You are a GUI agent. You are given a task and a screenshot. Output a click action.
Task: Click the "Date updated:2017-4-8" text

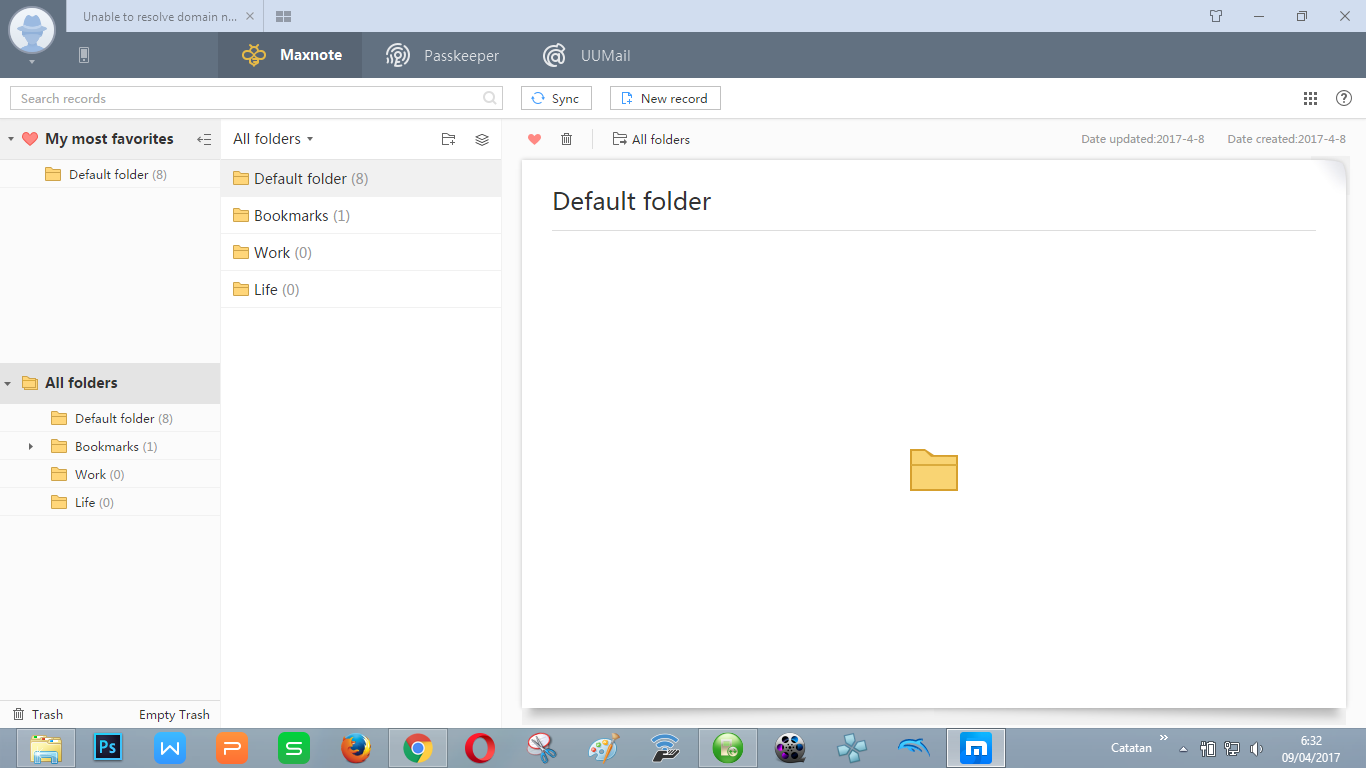pyautogui.click(x=1142, y=139)
